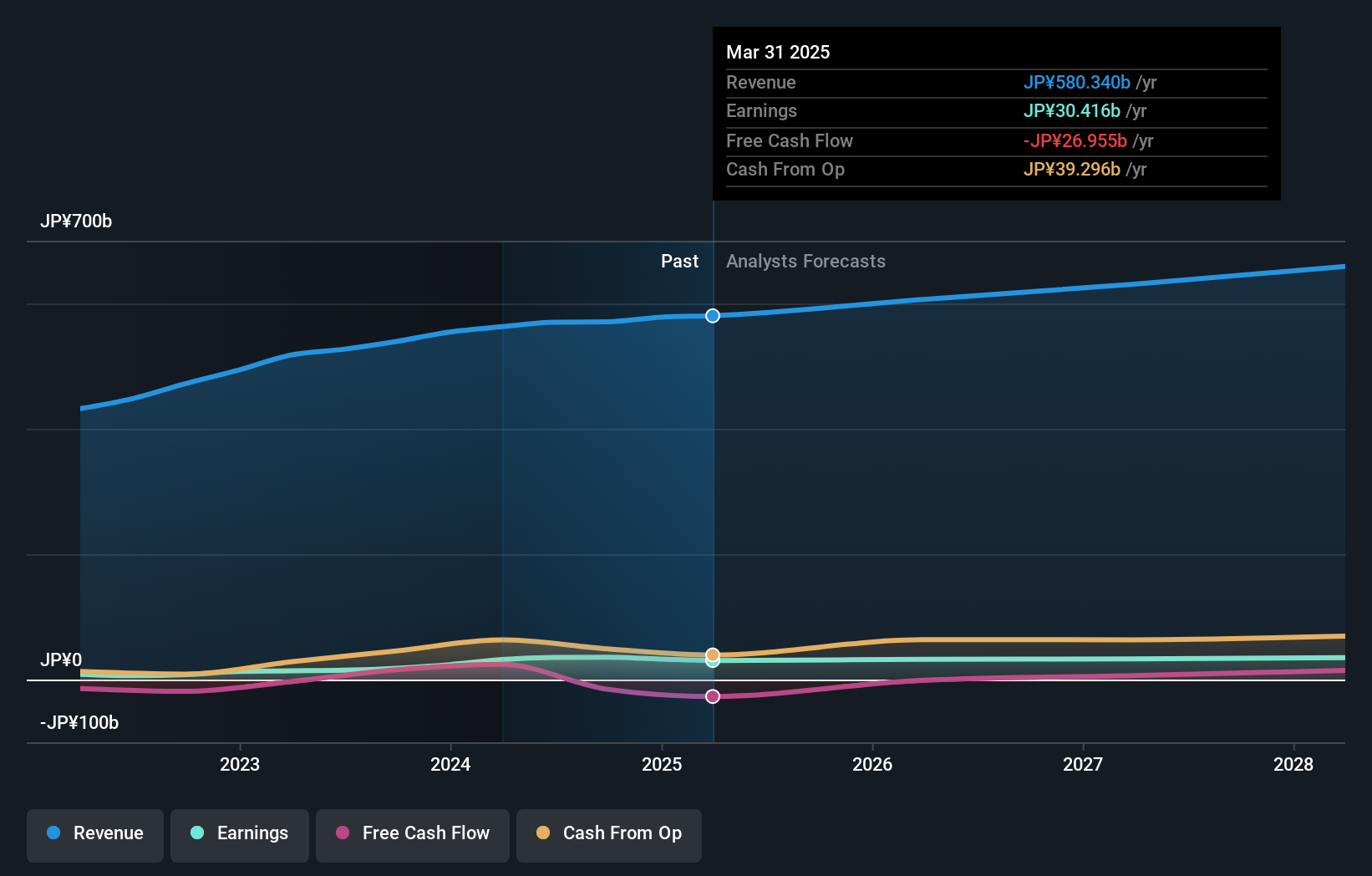This screenshot has width=1372, height=876.
Task: Click the 2024 x-axis label
Action: point(450,764)
